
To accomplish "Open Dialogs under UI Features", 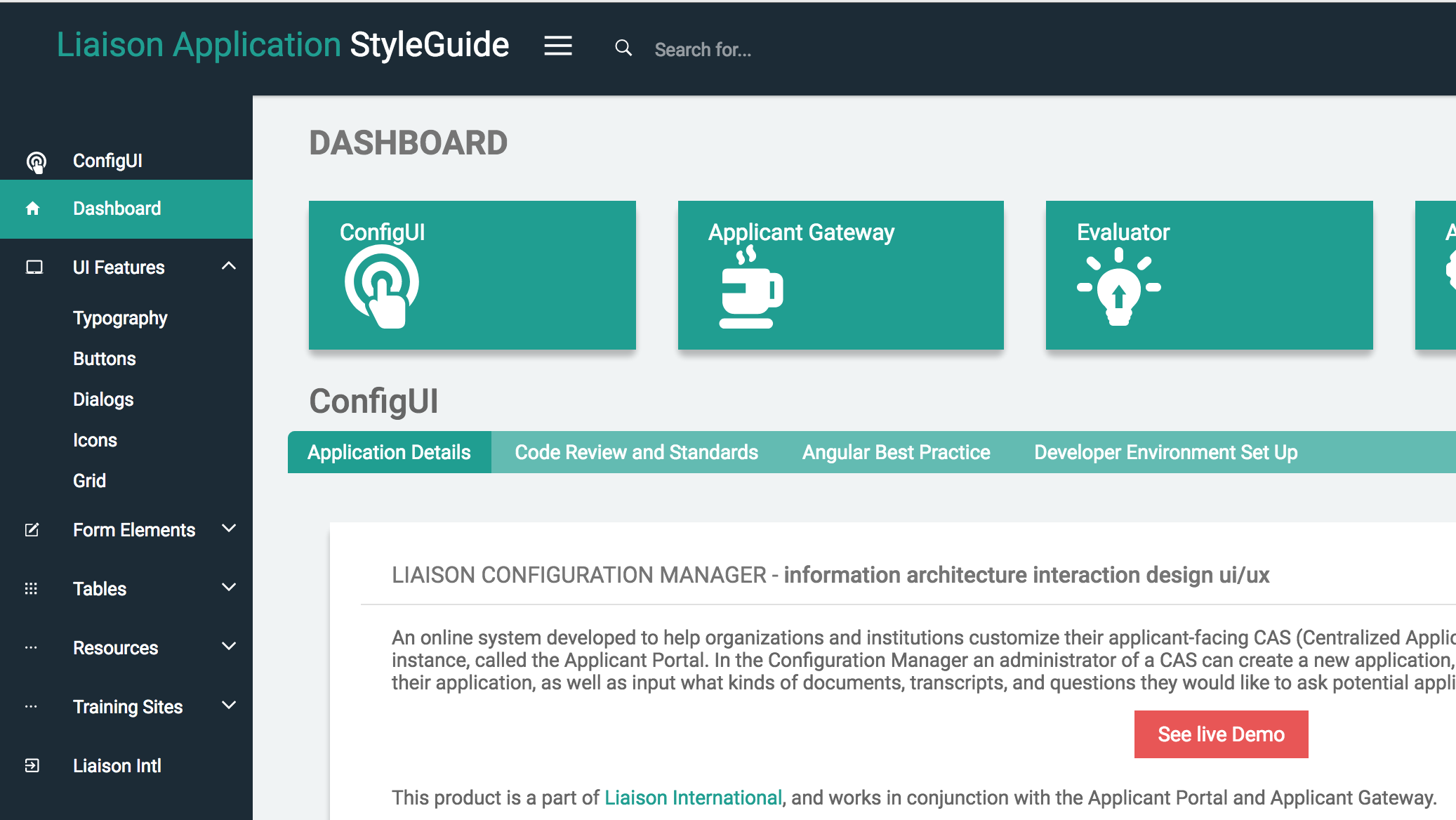I will [103, 399].
